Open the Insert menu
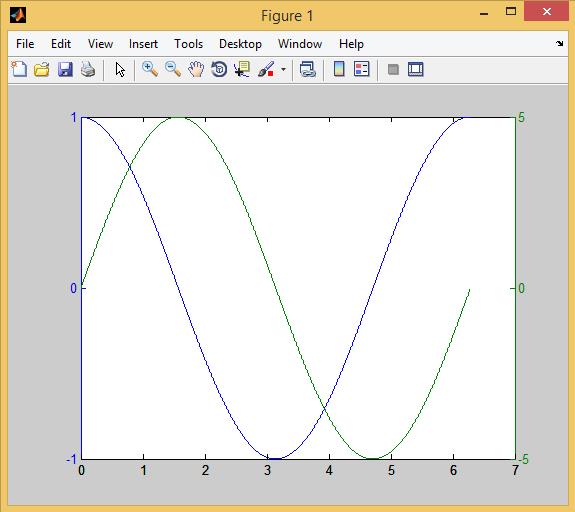This screenshot has height=512, width=575. pyautogui.click(x=143, y=44)
